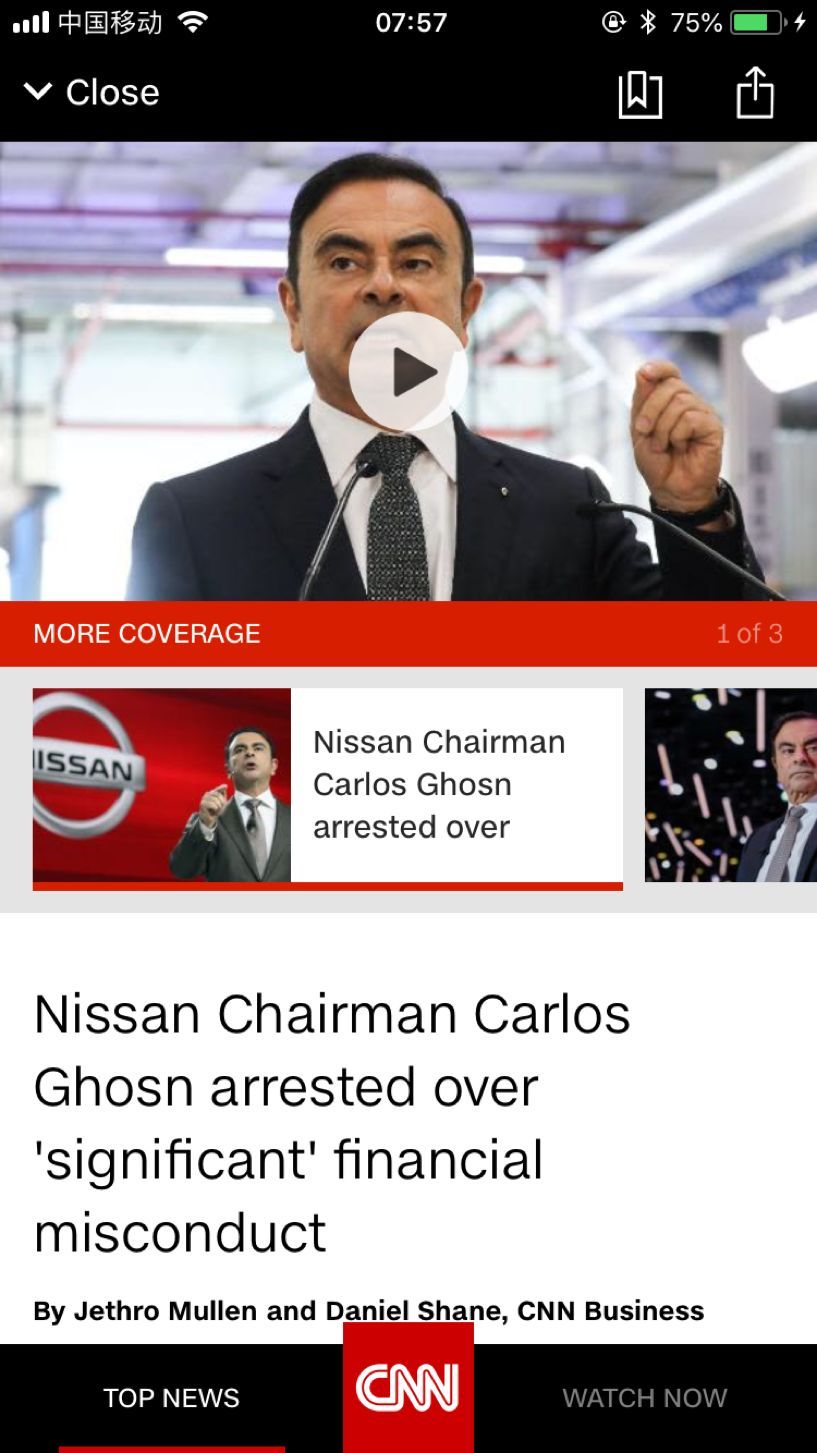Tap the cellular signal bars icon
The width and height of the screenshot is (817, 1453).
click(31, 22)
